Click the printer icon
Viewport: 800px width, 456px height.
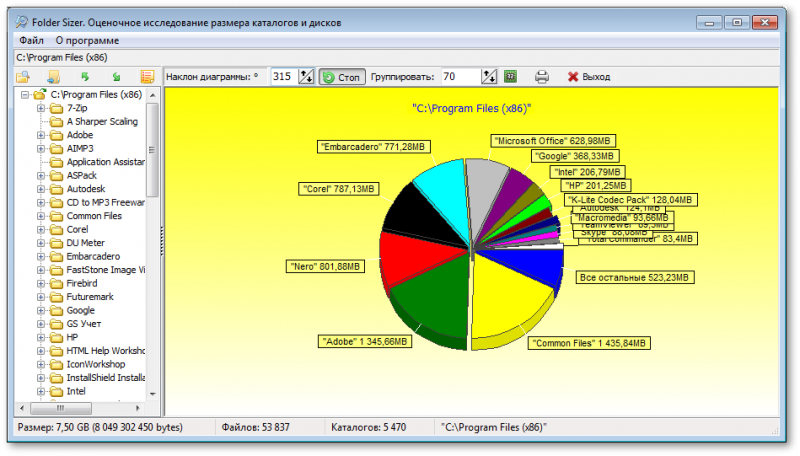coord(542,77)
